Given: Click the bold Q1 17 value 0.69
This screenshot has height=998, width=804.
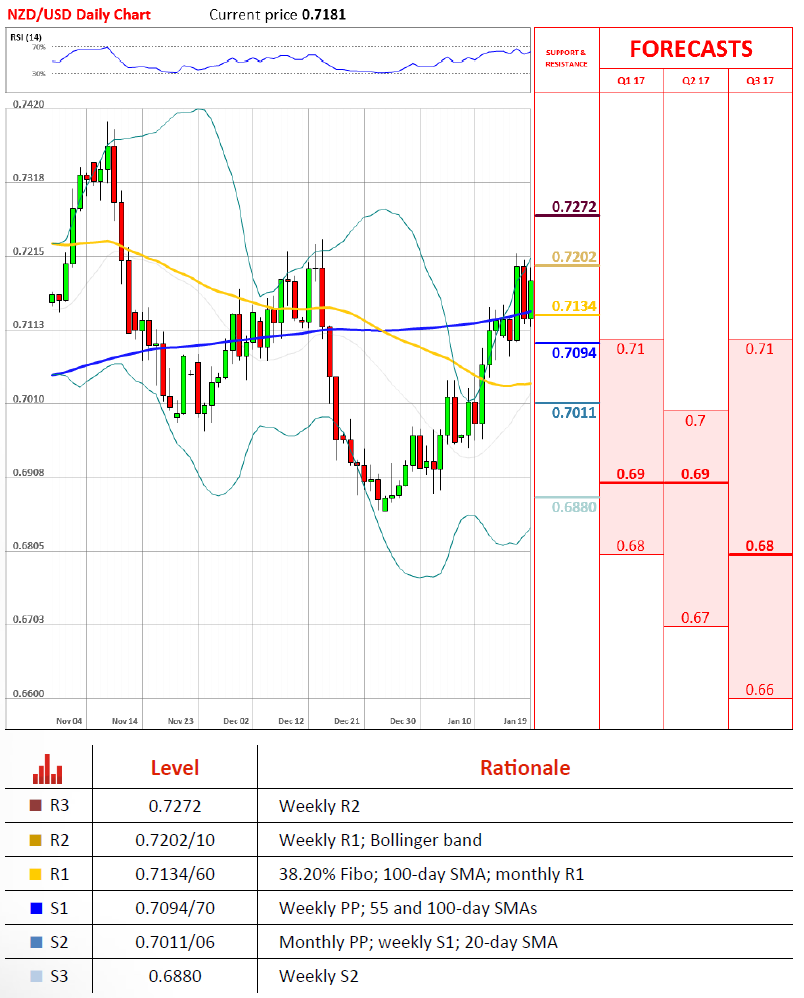Looking at the screenshot, I should (x=630, y=474).
